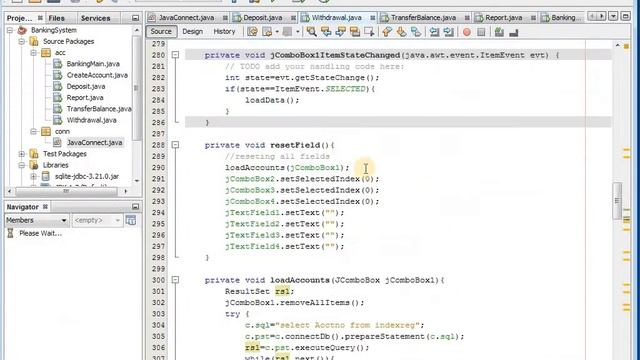Open the Members dropdown in Navigator
Viewport: 640px width, 360px height.
(x=36, y=220)
